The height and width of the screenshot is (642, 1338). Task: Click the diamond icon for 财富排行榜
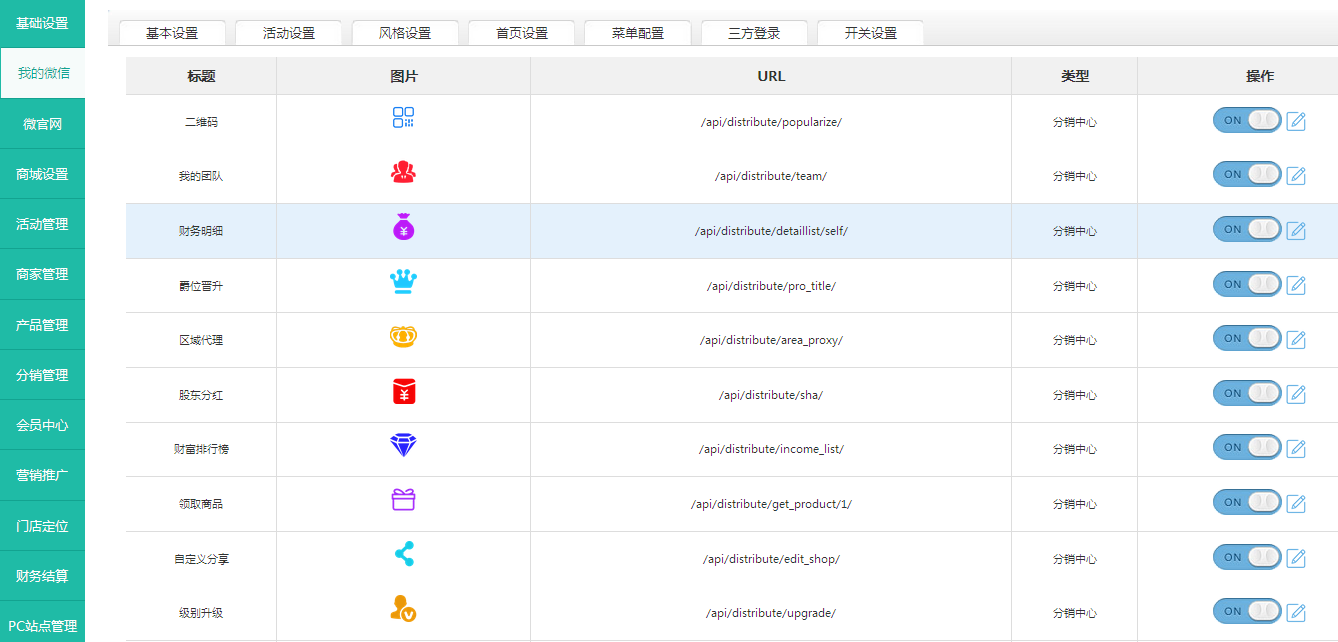(x=403, y=446)
